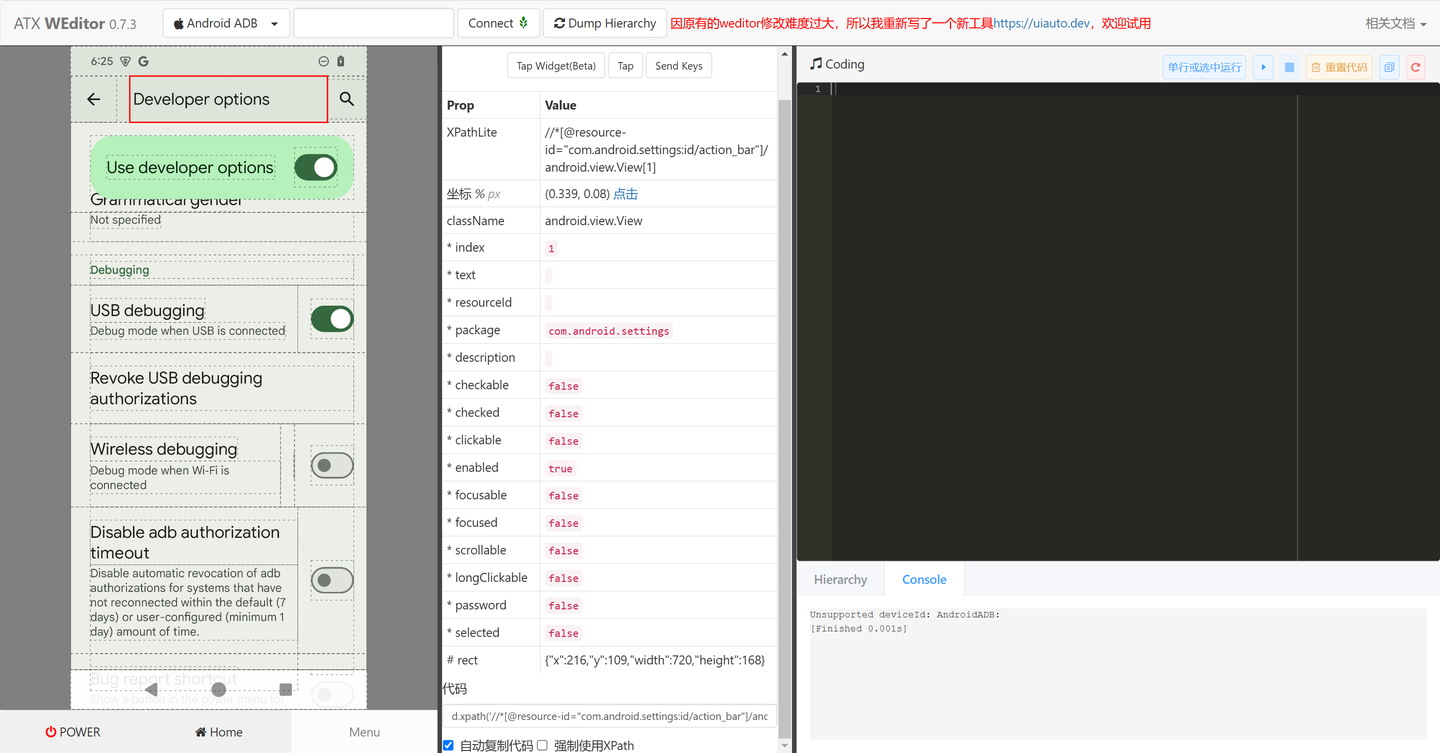Click the red reload code icon
Viewport: 1440px width, 753px height.
[1415, 66]
